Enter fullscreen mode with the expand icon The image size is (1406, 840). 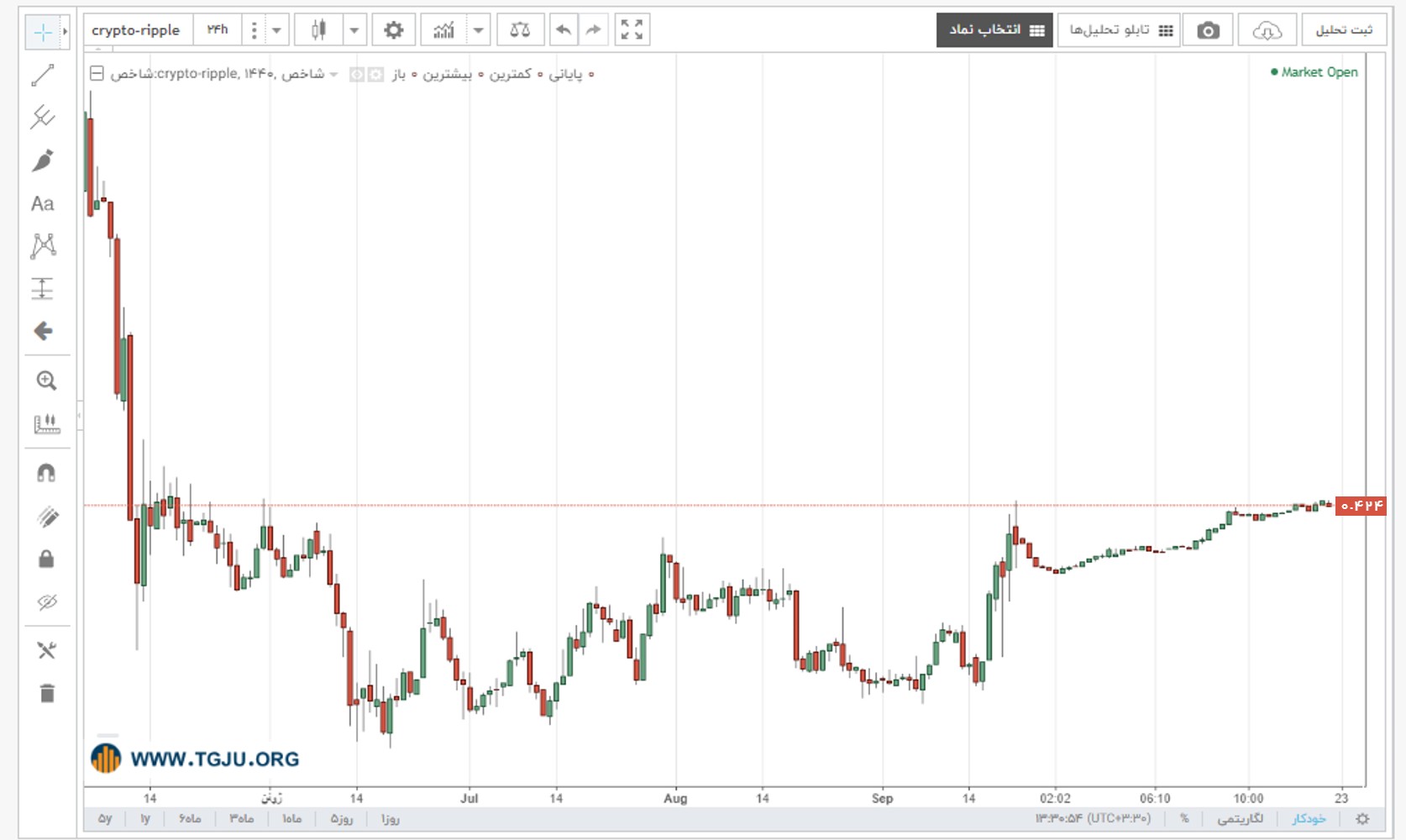(632, 30)
